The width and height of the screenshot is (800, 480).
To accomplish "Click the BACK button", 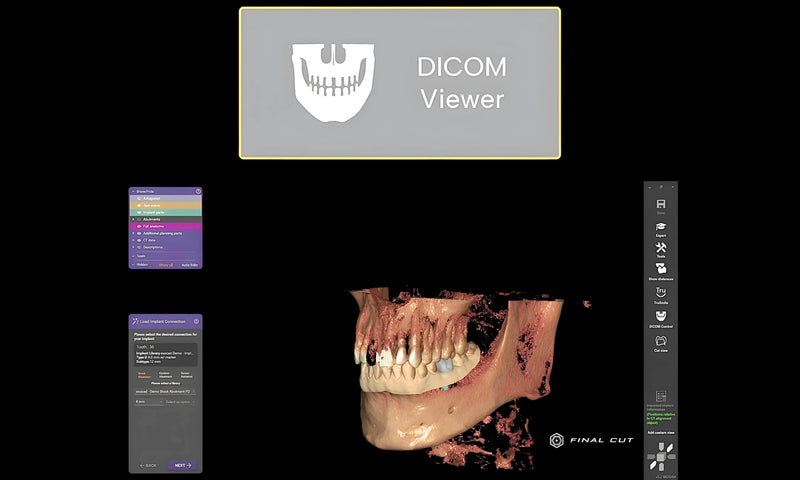I will (x=148, y=465).
